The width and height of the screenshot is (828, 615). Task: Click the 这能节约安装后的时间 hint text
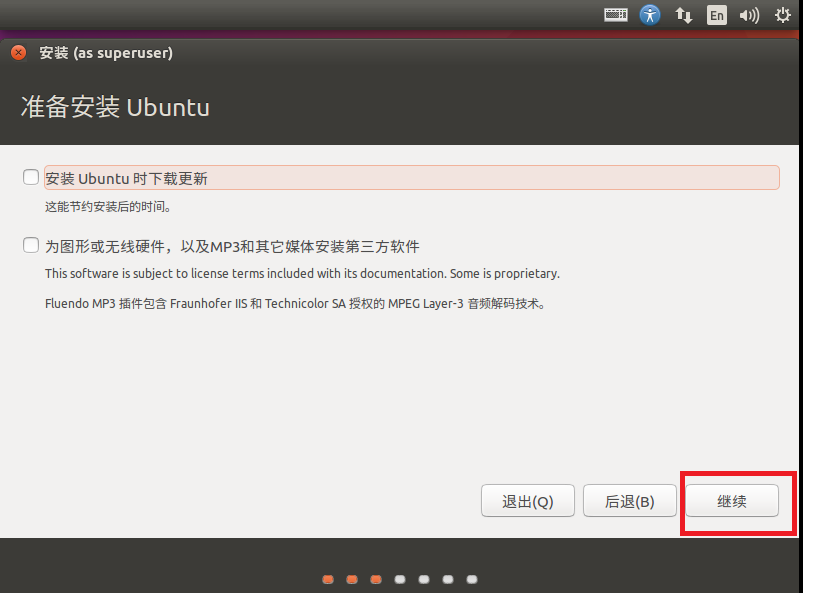coord(108,207)
